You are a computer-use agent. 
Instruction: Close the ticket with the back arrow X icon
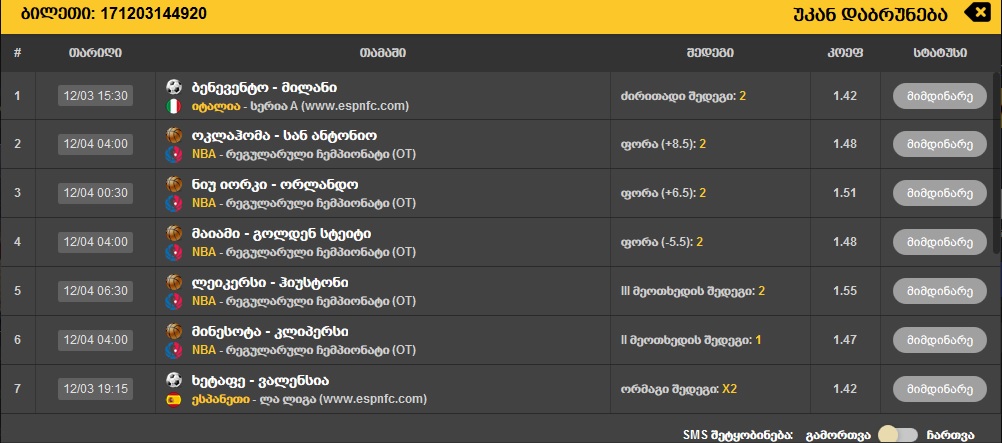pyautogui.click(x=978, y=13)
